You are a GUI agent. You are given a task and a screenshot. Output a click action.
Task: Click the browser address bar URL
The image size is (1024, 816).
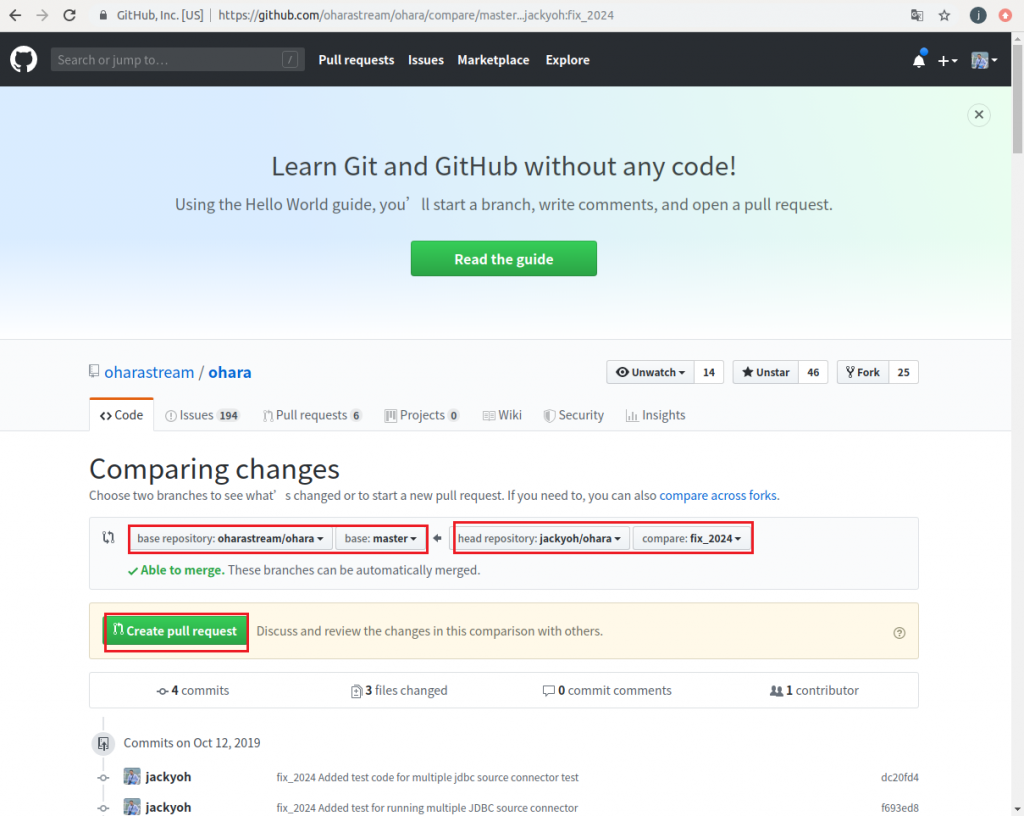[416, 15]
